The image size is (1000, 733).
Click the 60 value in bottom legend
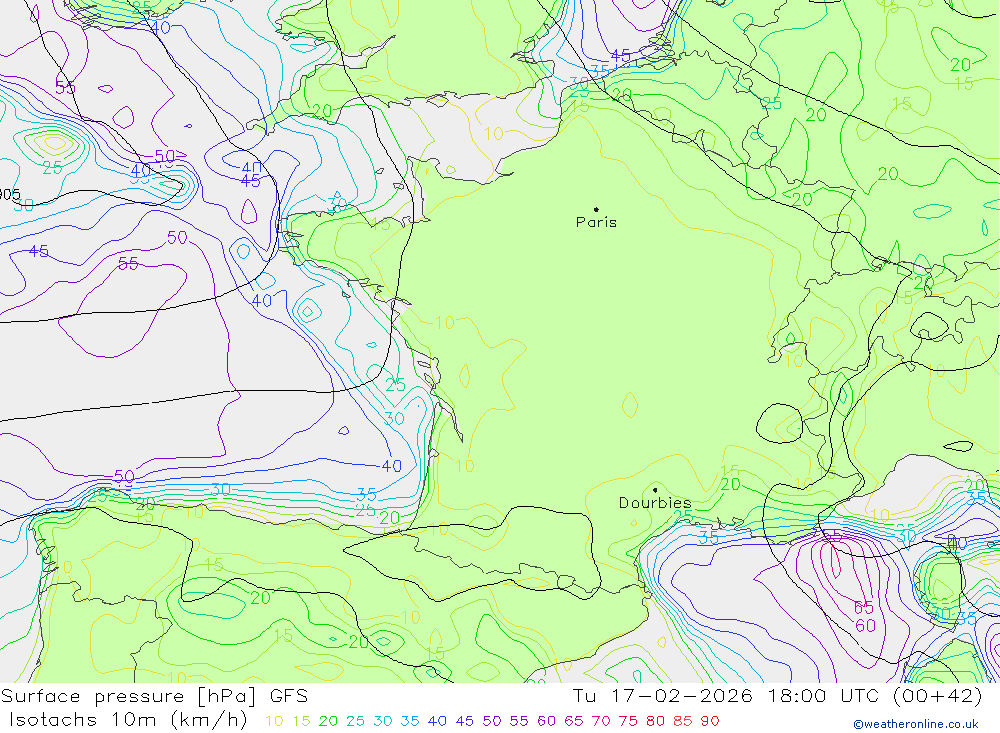[x=546, y=721]
